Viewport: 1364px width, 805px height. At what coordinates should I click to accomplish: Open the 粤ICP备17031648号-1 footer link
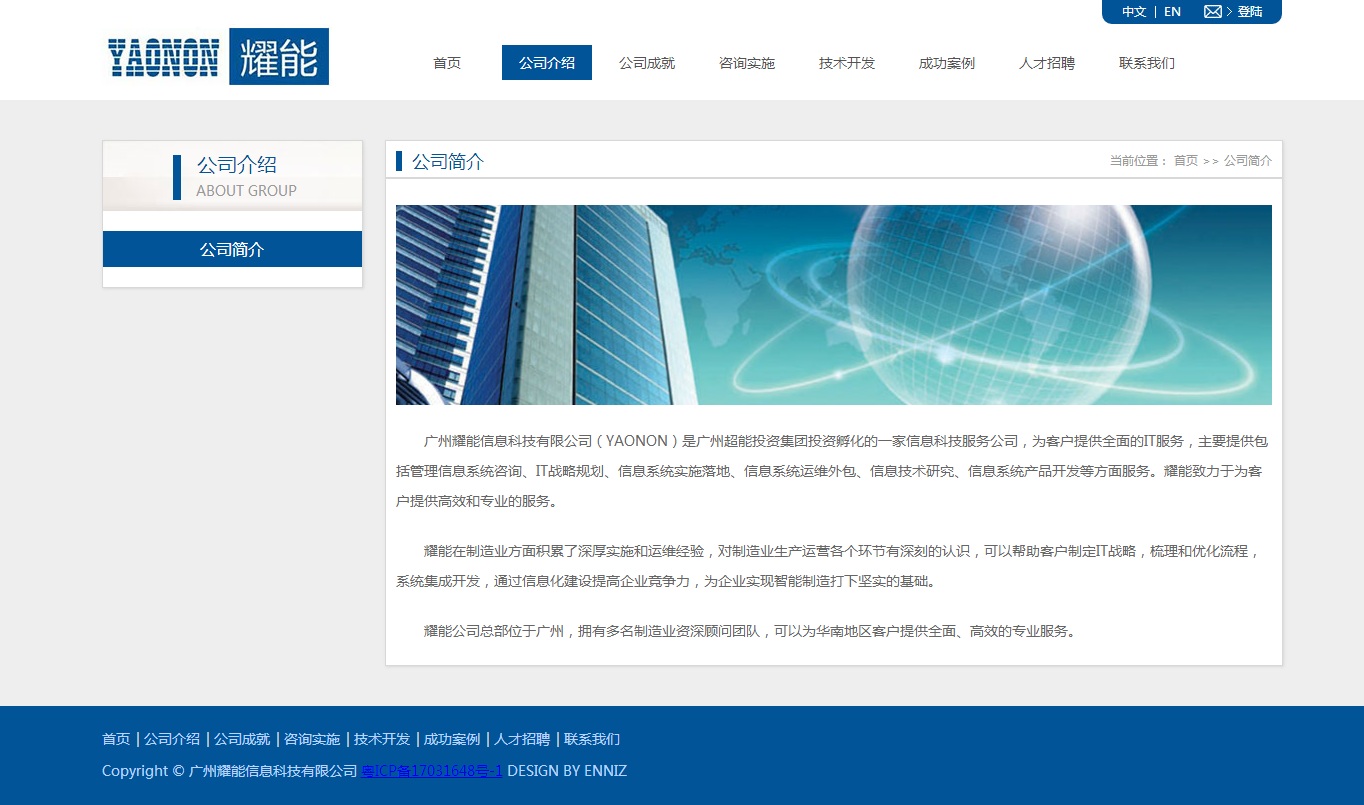[431, 771]
